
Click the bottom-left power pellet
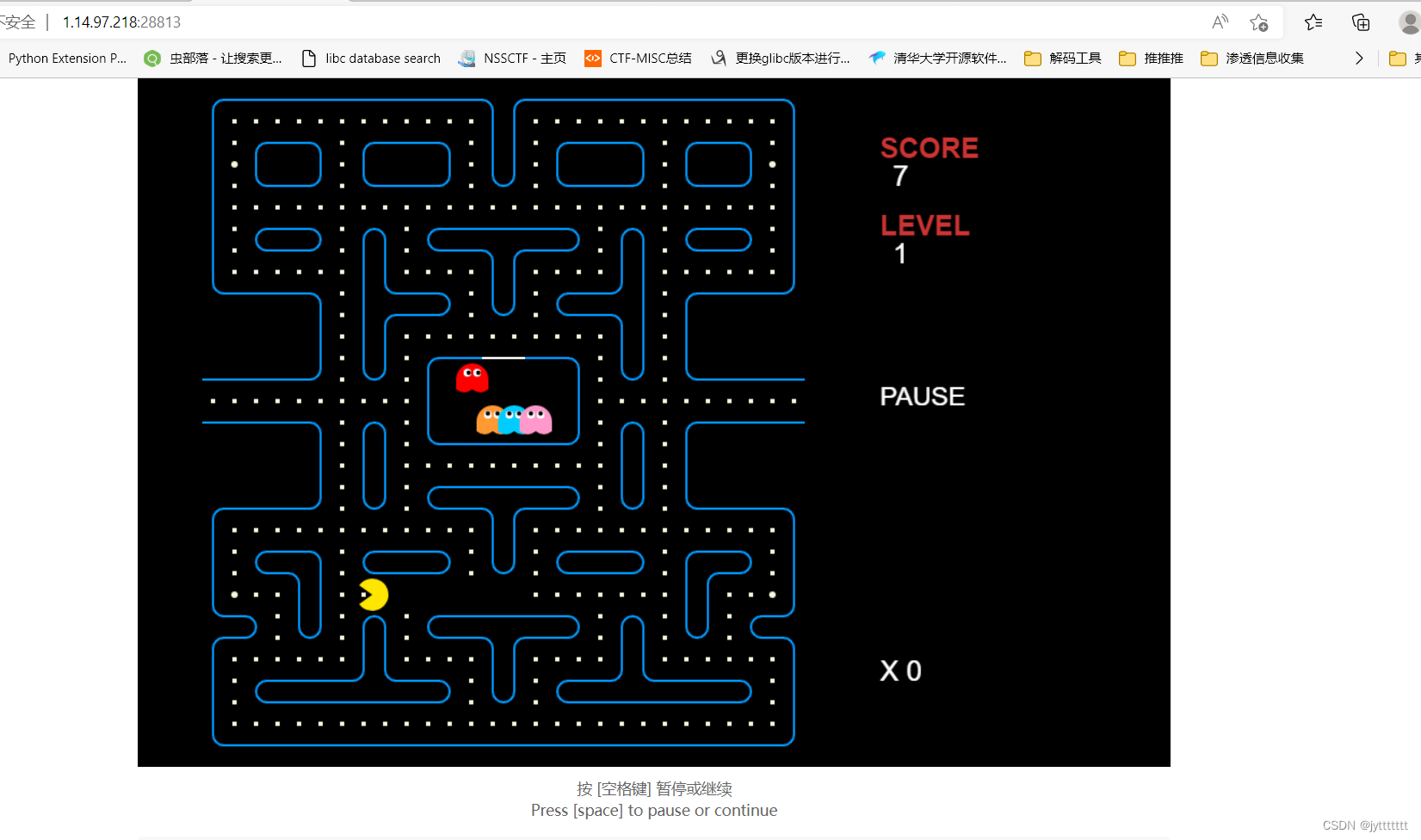[x=234, y=595]
